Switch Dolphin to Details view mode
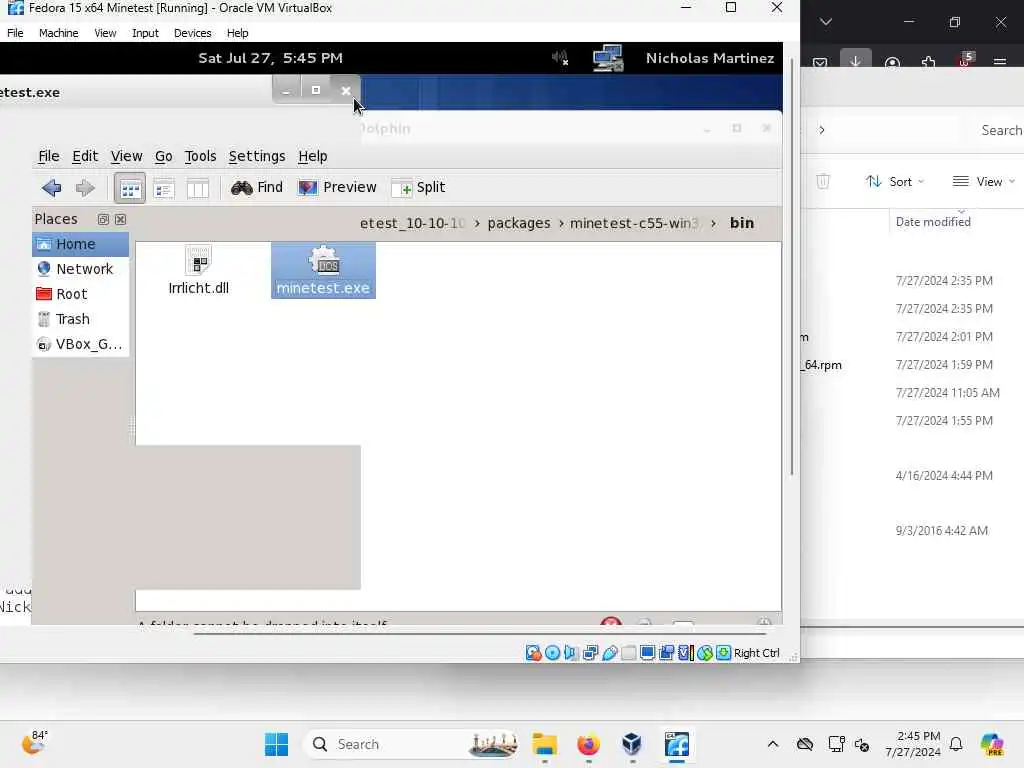Image resolution: width=1024 pixels, height=768 pixels. (x=163, y=189)
